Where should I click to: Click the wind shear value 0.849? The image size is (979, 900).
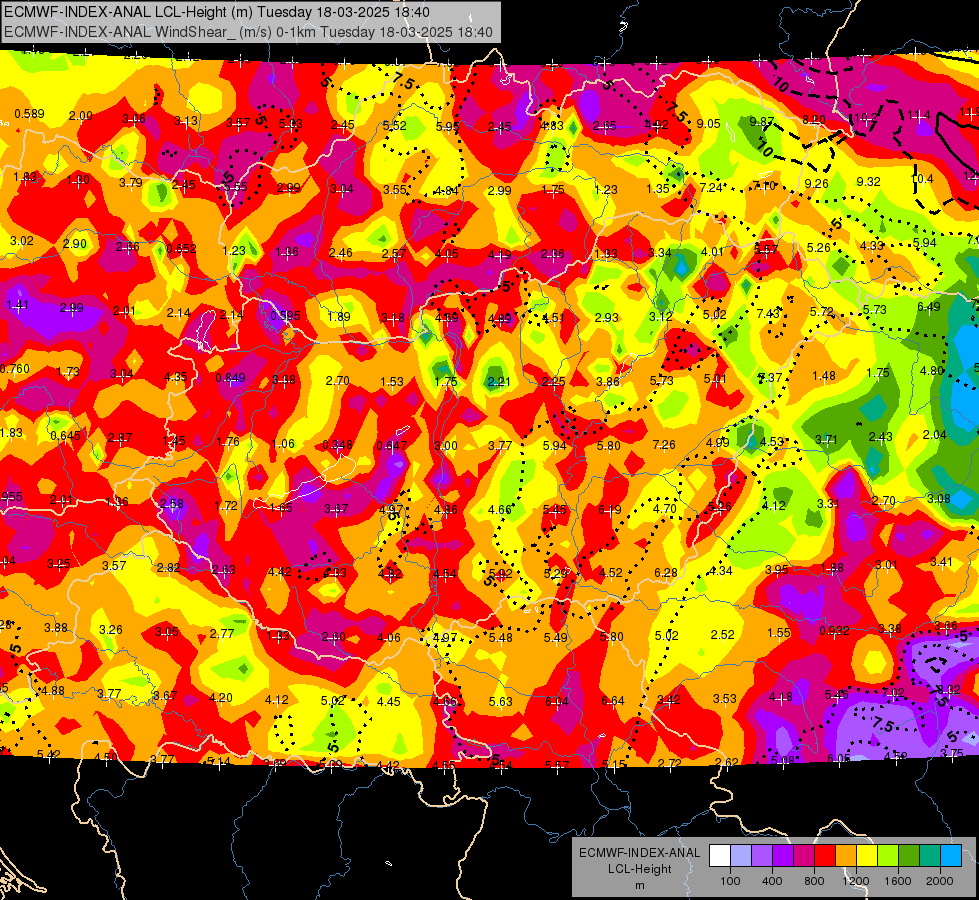tap(230, 378)
